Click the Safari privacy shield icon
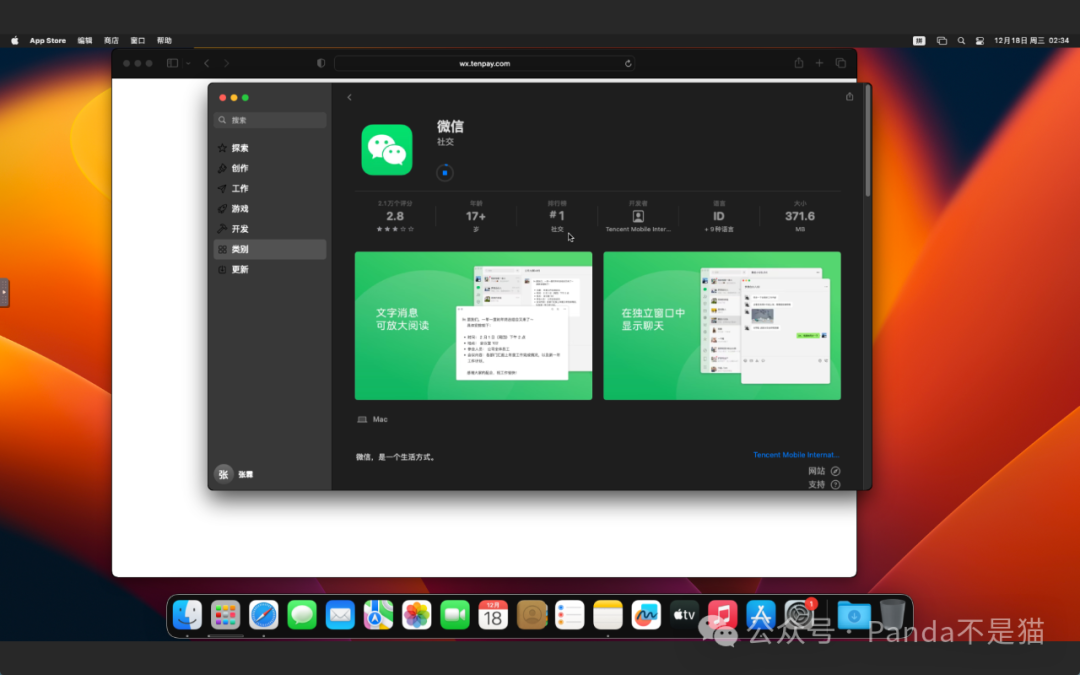The height and width of the screenshot is (675, 1080). [321, 63]
